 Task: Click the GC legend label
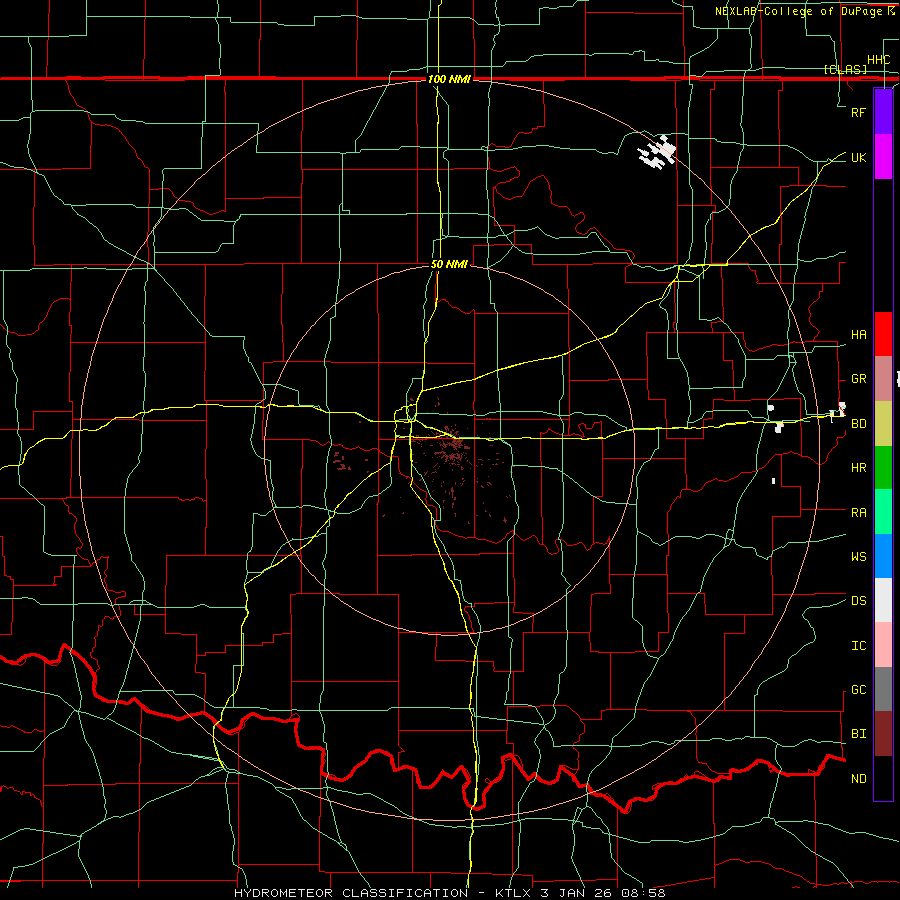(x=859, y=690)
